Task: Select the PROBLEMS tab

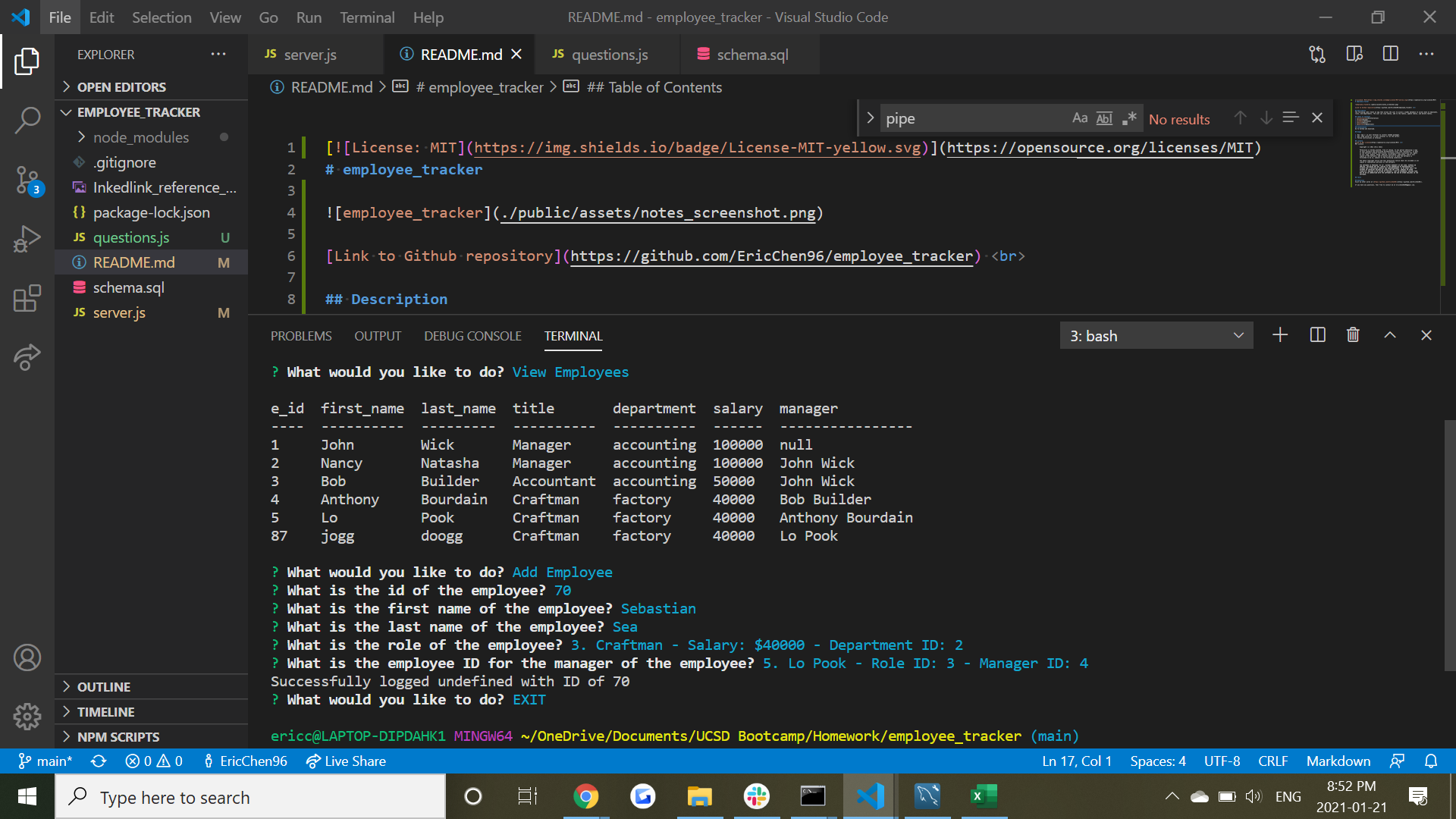Action: (x=302, y=336)
